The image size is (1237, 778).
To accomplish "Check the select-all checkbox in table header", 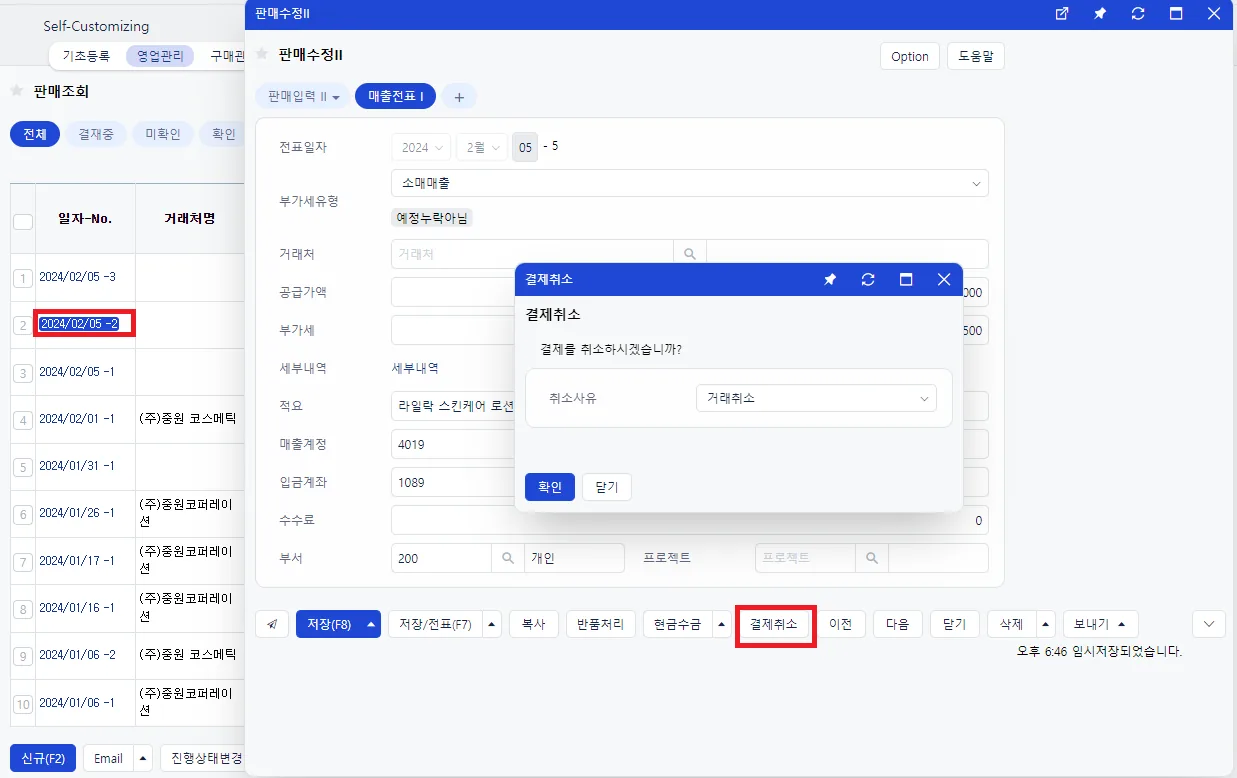I will [x=23, y=222].
